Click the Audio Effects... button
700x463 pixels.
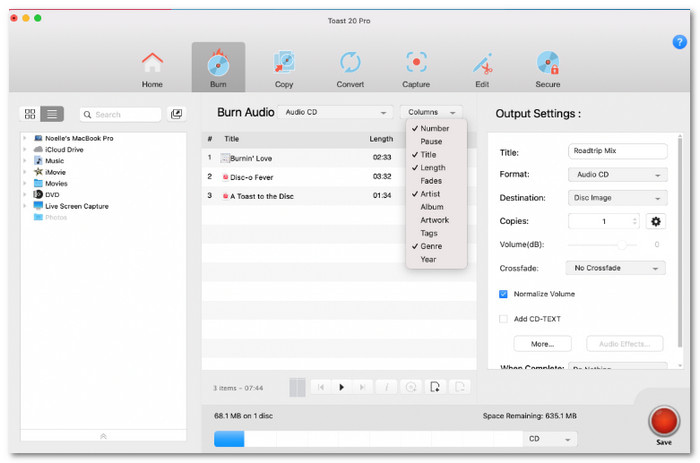[x=624, y=344]
